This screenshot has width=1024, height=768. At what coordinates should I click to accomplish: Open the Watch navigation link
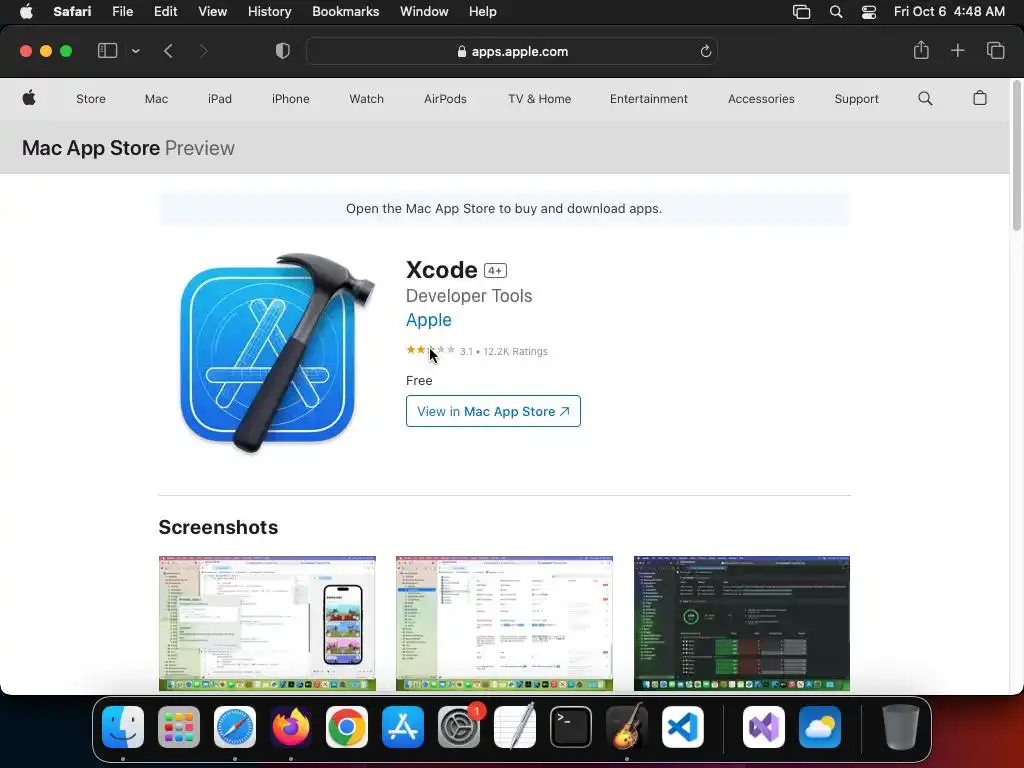click(x=366, y=99)
